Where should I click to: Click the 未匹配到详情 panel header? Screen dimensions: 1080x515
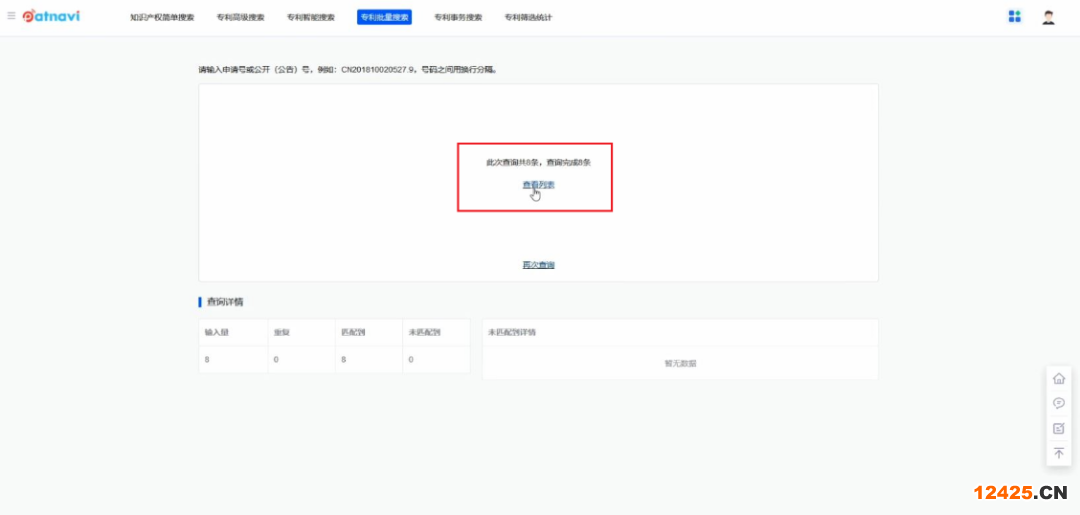pyautogui.click(x=511, y=332)
